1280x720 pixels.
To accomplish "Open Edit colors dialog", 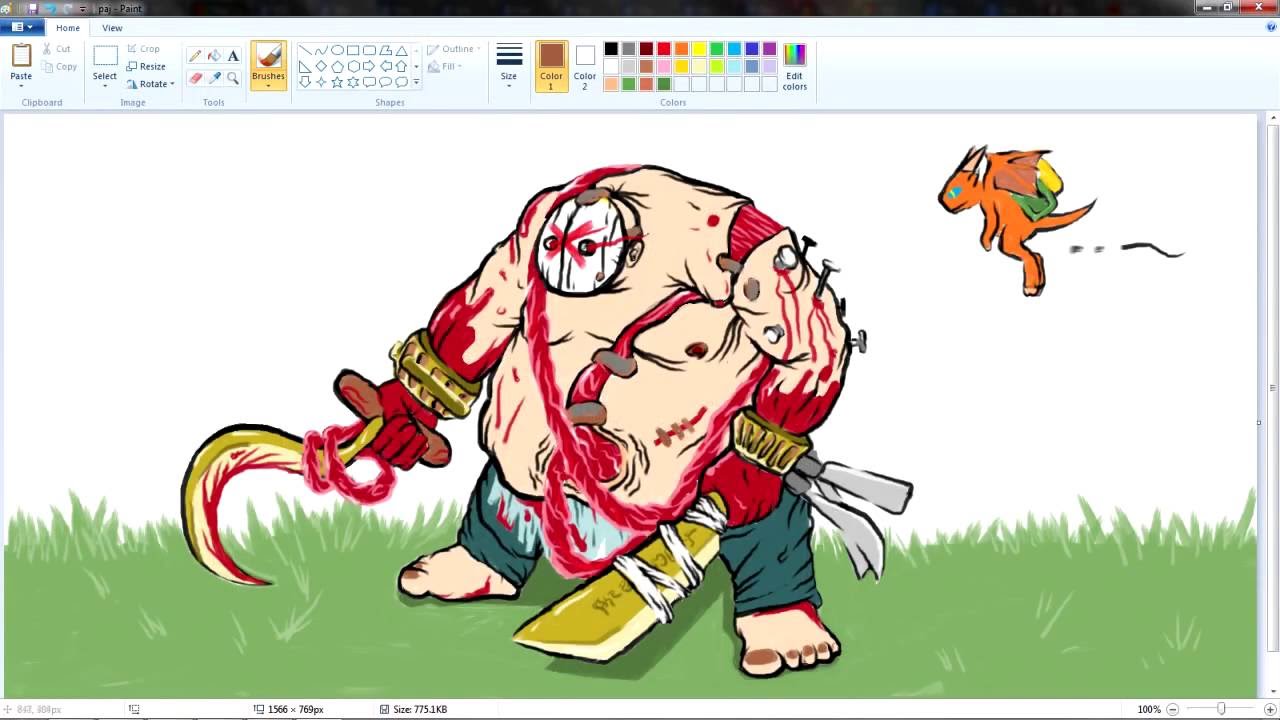I will pyautogui.click(x=794, y=67).
